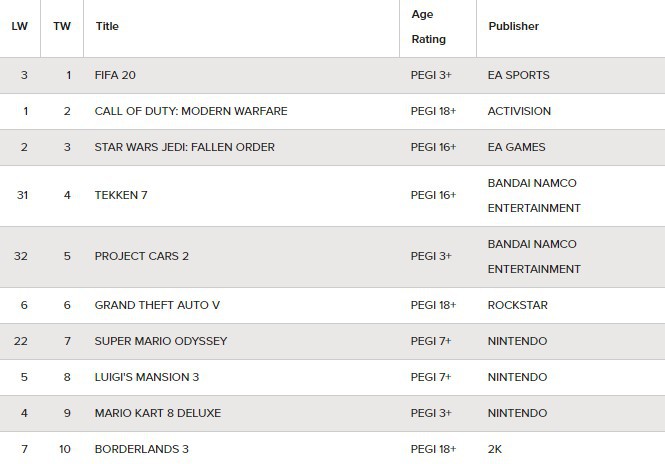
Task: Click the Age Rating column header
Action: (428, 26)
